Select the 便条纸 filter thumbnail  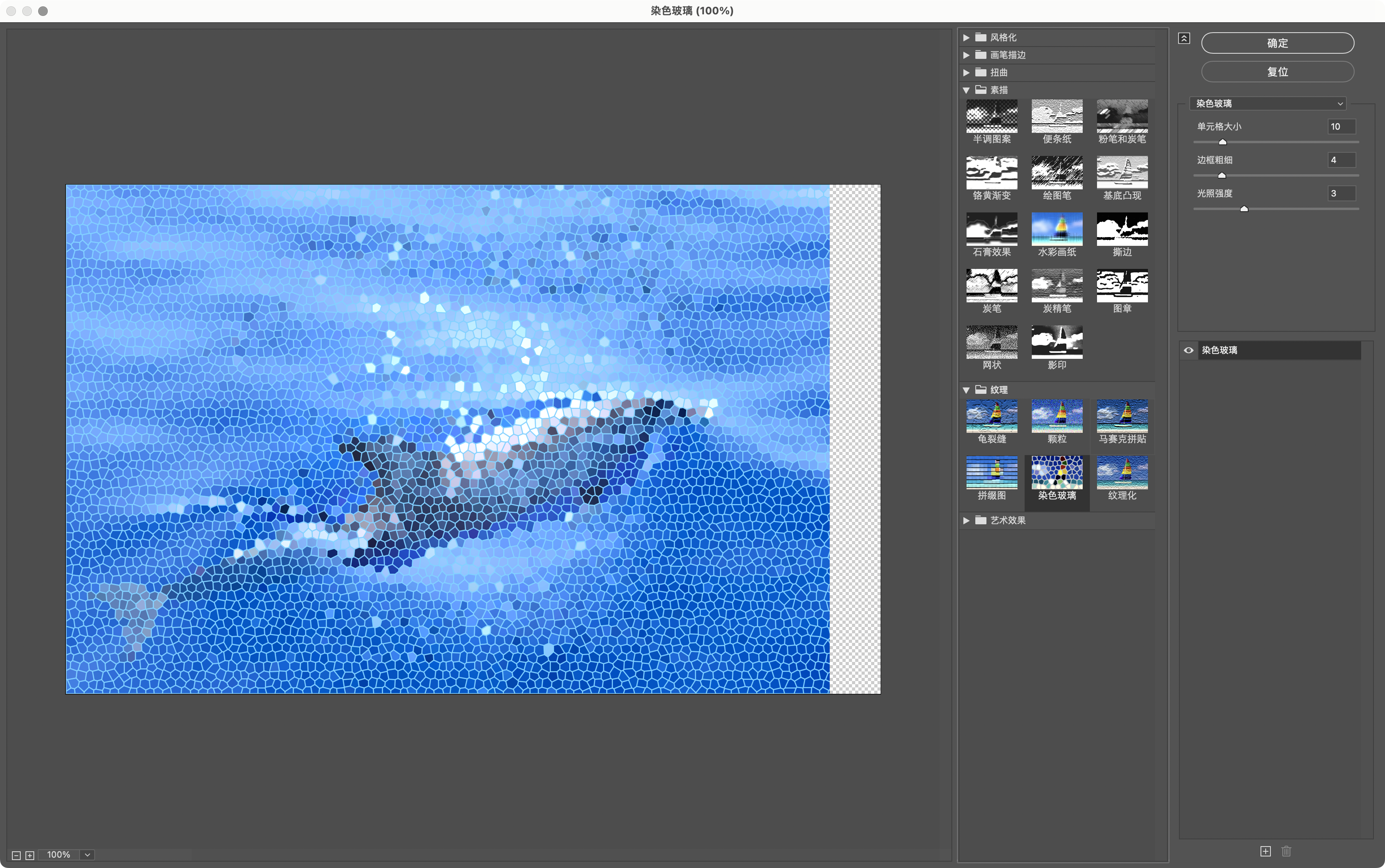[1057, 116]
